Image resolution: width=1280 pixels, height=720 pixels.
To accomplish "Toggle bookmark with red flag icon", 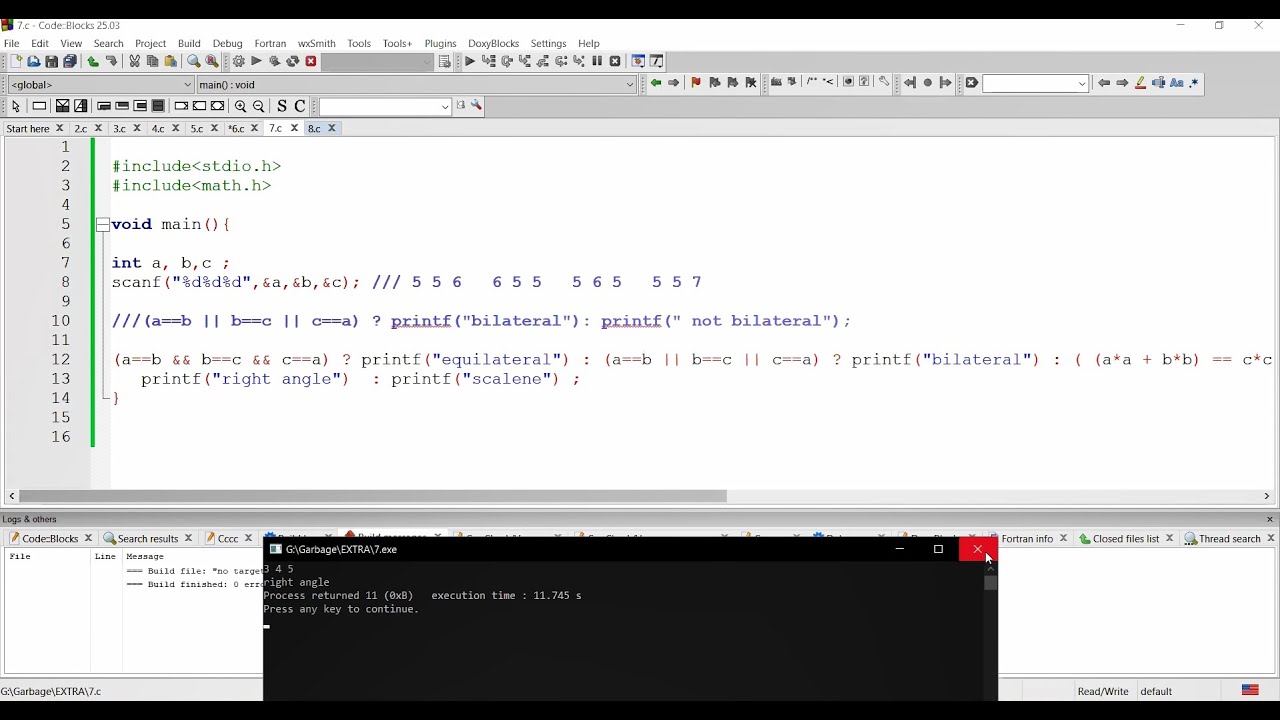I will coord(696,83).
